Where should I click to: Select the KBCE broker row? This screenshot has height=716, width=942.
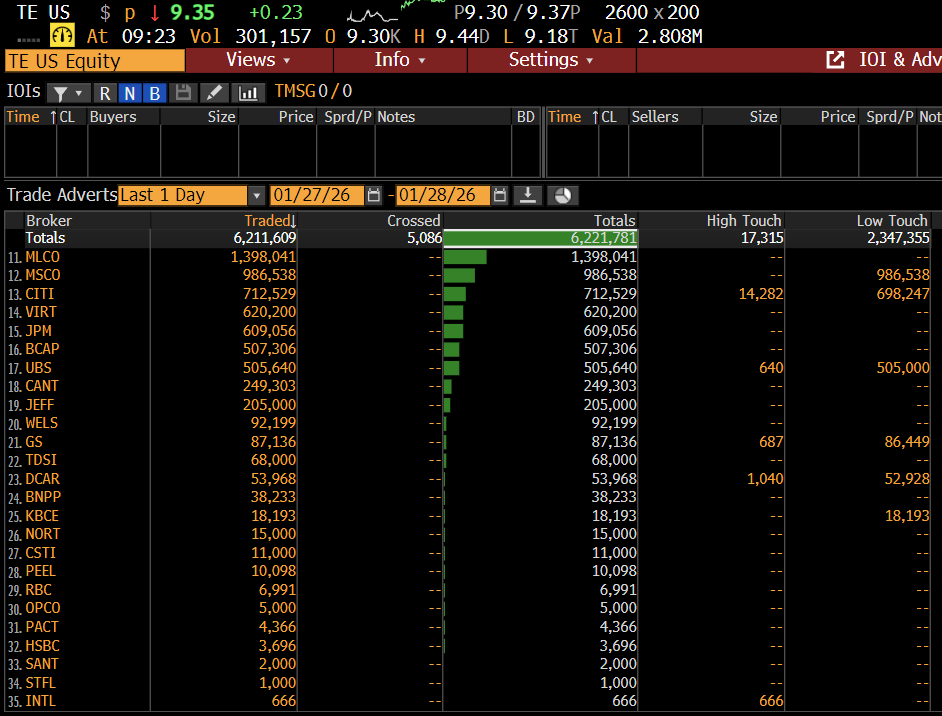[x=469, y=516]
